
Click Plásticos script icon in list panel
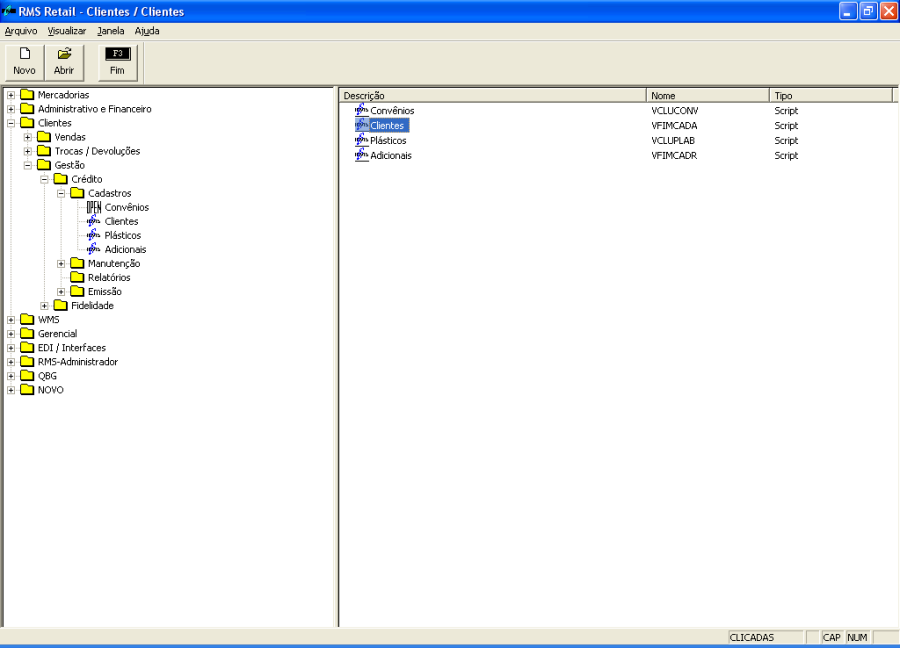coord(362,140)
